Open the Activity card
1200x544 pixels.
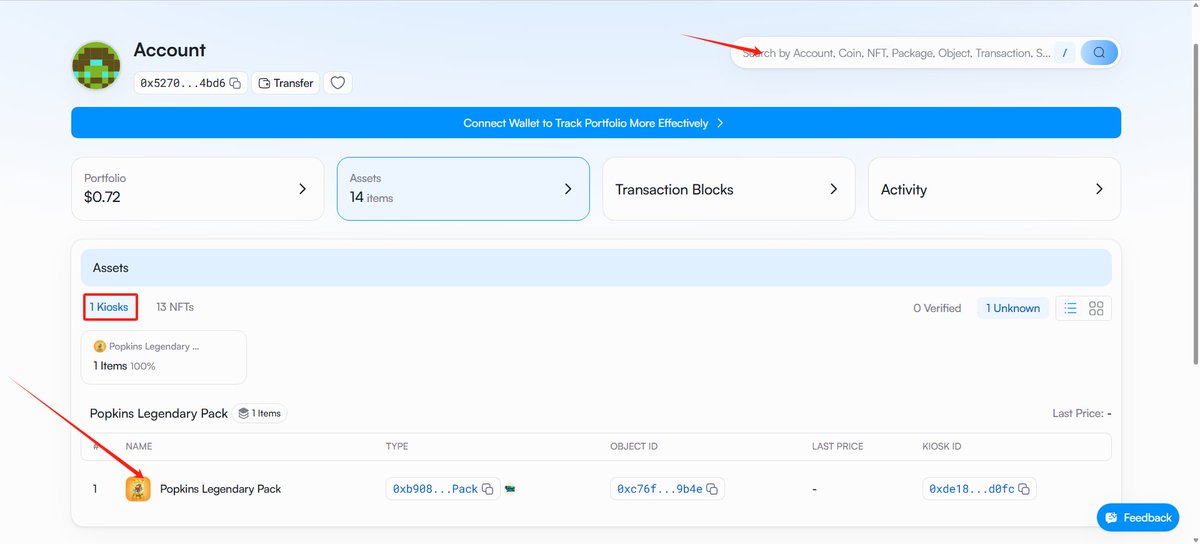pyautogui.click(x=994, y=188)
